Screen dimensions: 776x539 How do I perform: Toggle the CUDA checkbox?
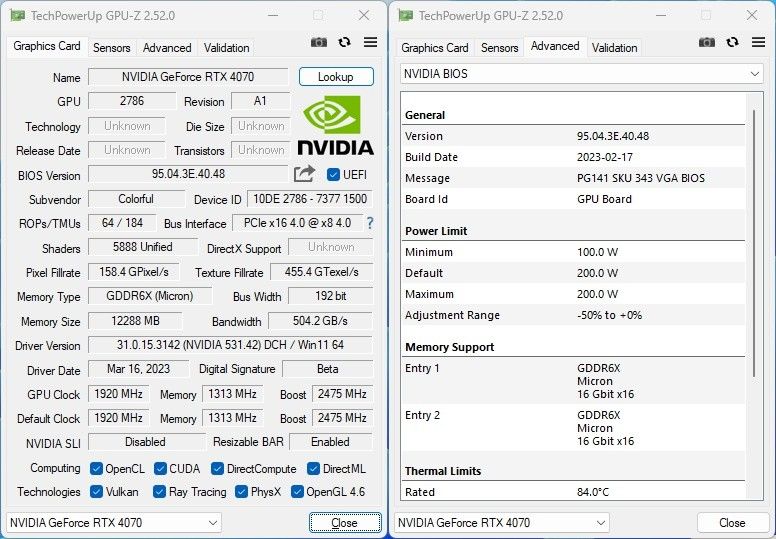click(160, 468)
